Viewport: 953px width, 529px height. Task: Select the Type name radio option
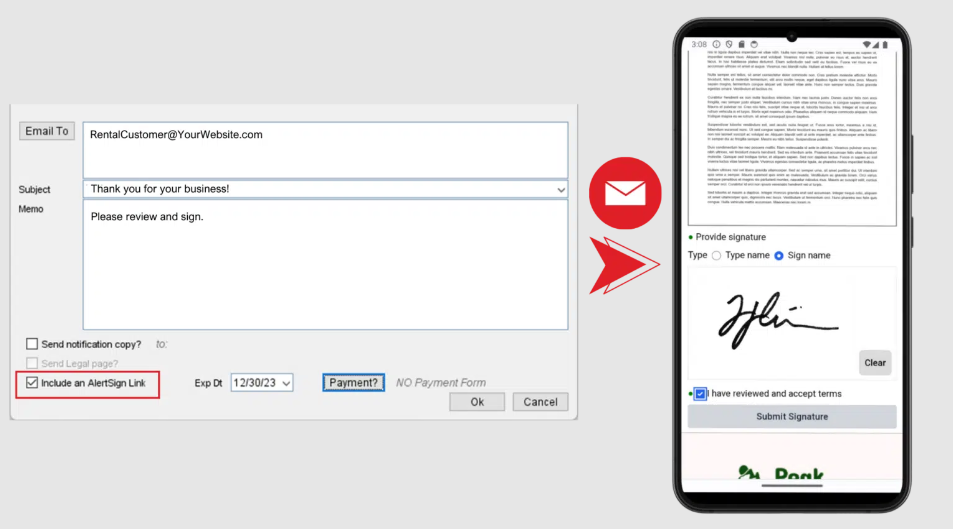716,256
